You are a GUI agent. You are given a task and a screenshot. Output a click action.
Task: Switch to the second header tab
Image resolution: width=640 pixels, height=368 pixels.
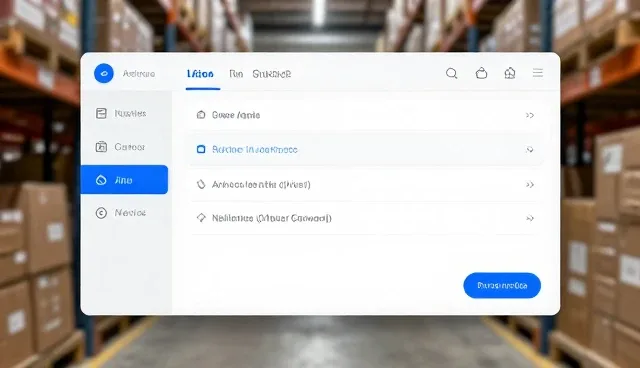tap(236, 74)
